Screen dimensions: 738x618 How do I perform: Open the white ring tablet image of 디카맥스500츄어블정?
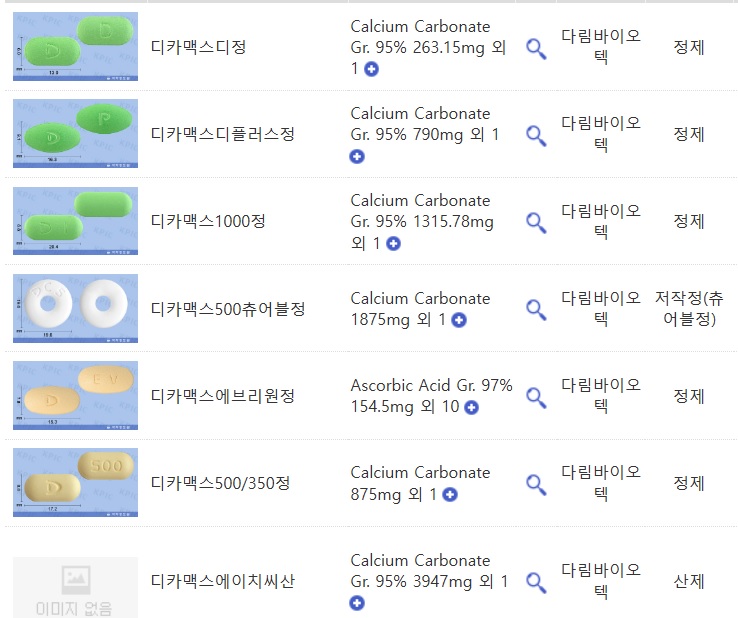(x=75, y=308)
